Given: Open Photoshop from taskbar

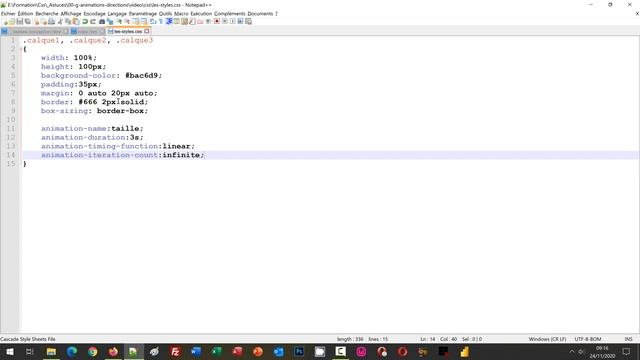Looking at the screenshot, I should [x=299, y=351].
